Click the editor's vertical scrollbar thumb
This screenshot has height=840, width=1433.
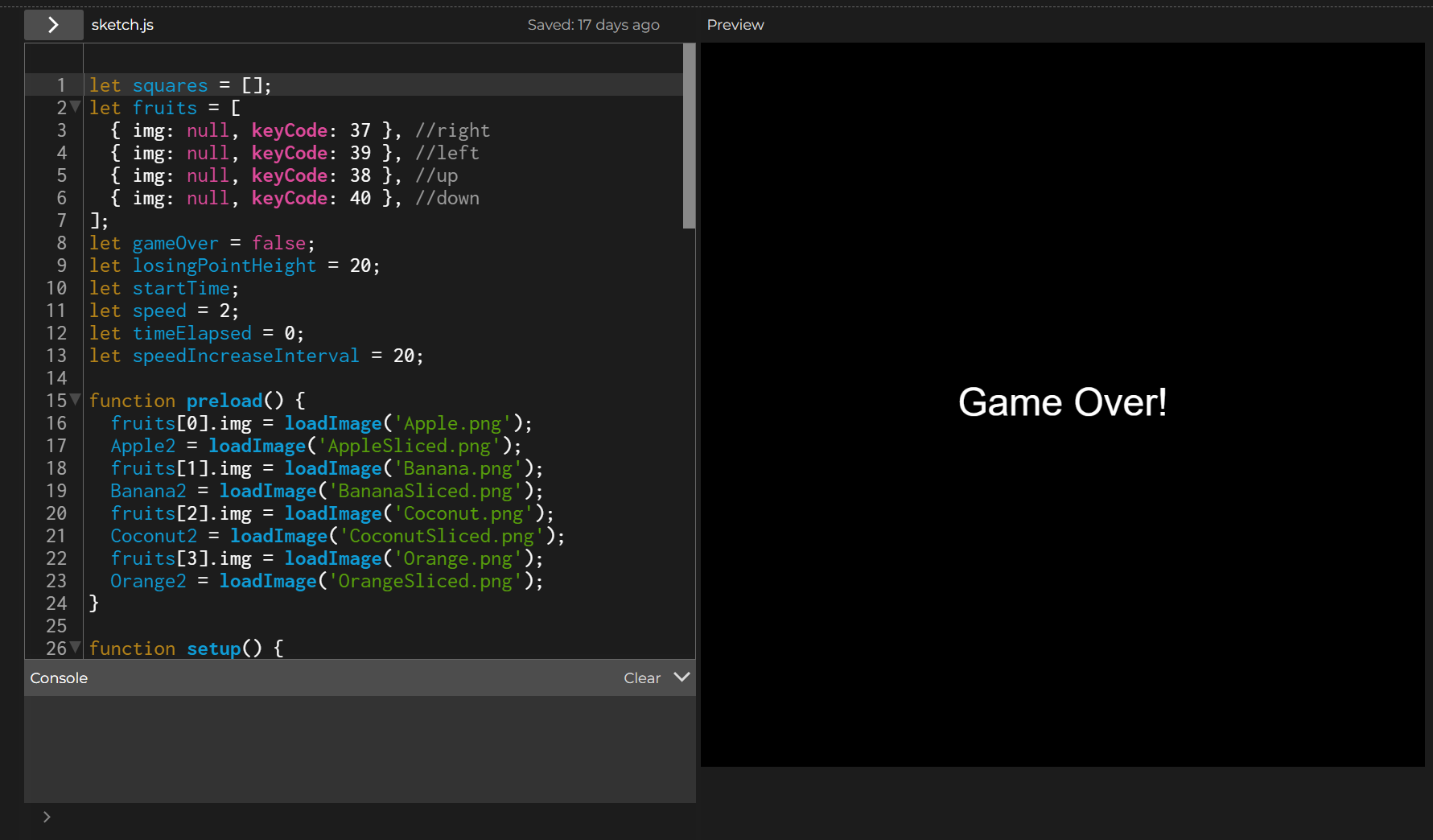tap(689, 137)
